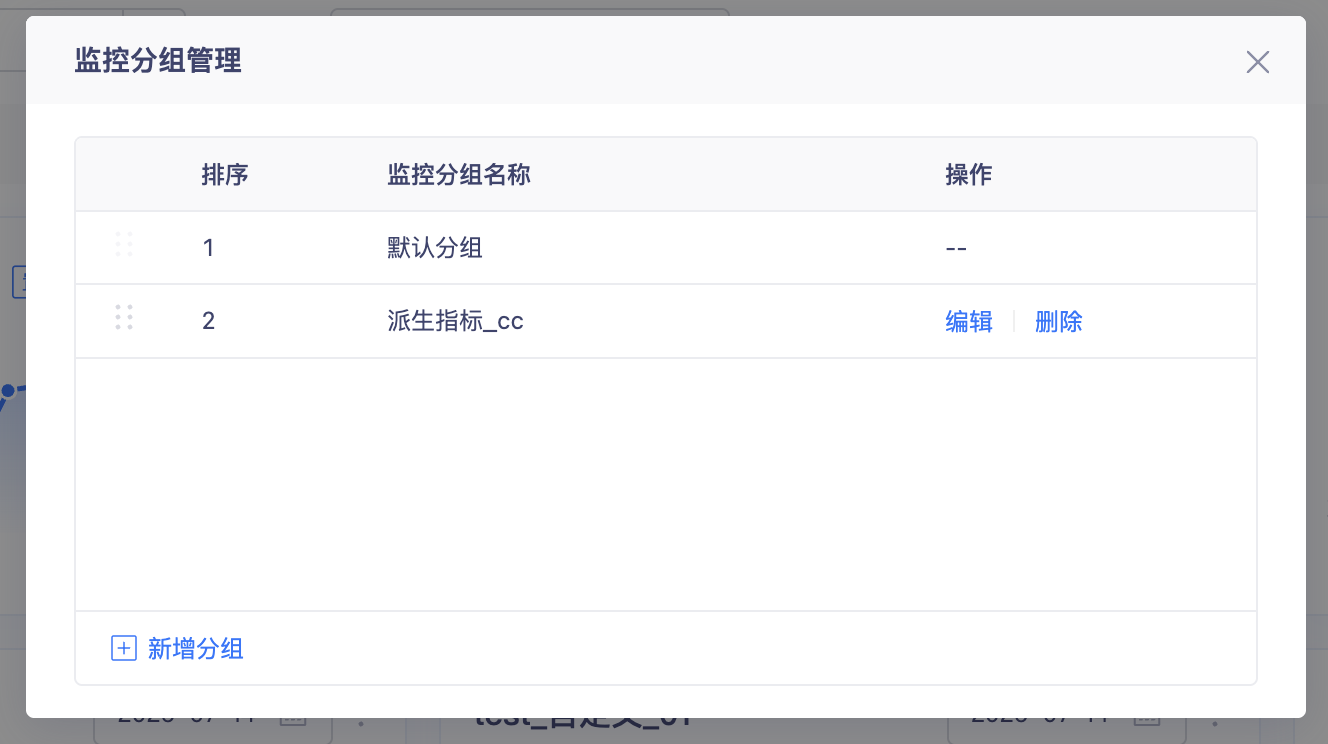The height and width of the screenshot is (744, 1328).
Task: Click 删除 for the 派生指标_cc group
Action: coord(1059,321)
